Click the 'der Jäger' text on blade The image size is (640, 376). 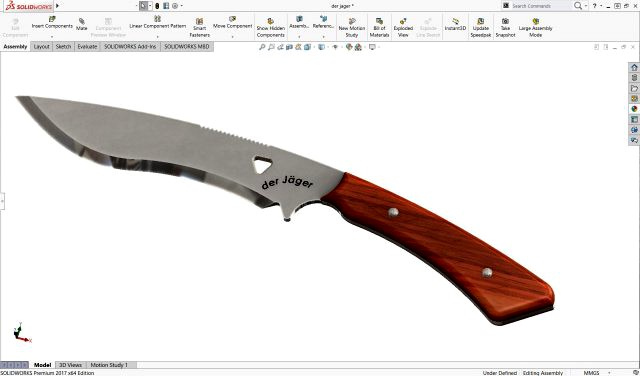click(287, 183)
